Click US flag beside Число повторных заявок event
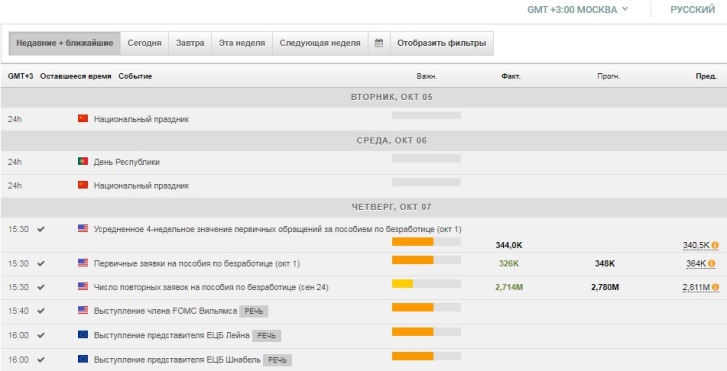Viewport: 727px width, 371px height. pyautogui.click(x=83, y=287)
